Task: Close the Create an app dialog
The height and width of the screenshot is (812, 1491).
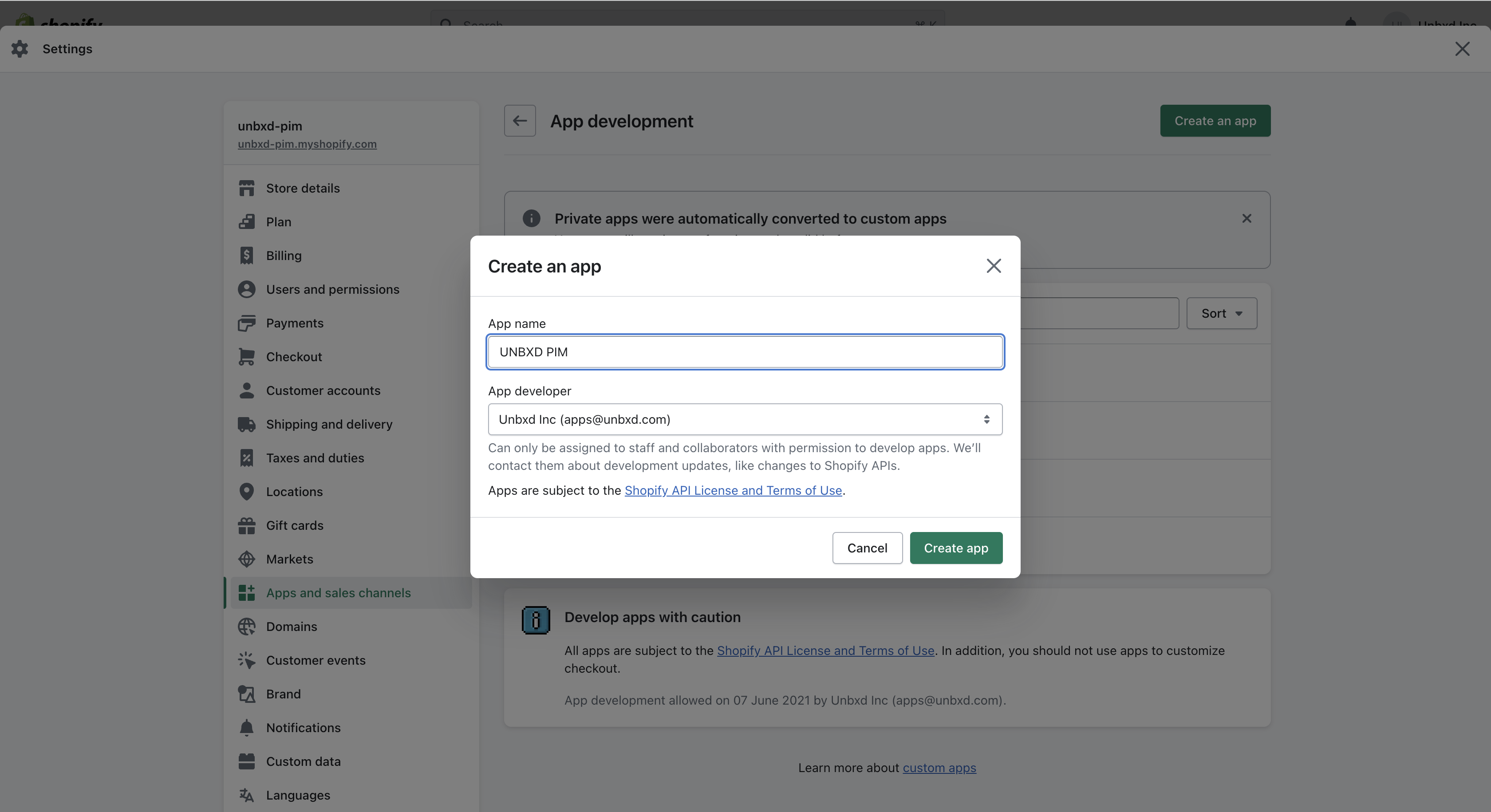Action: pos(994,266)
